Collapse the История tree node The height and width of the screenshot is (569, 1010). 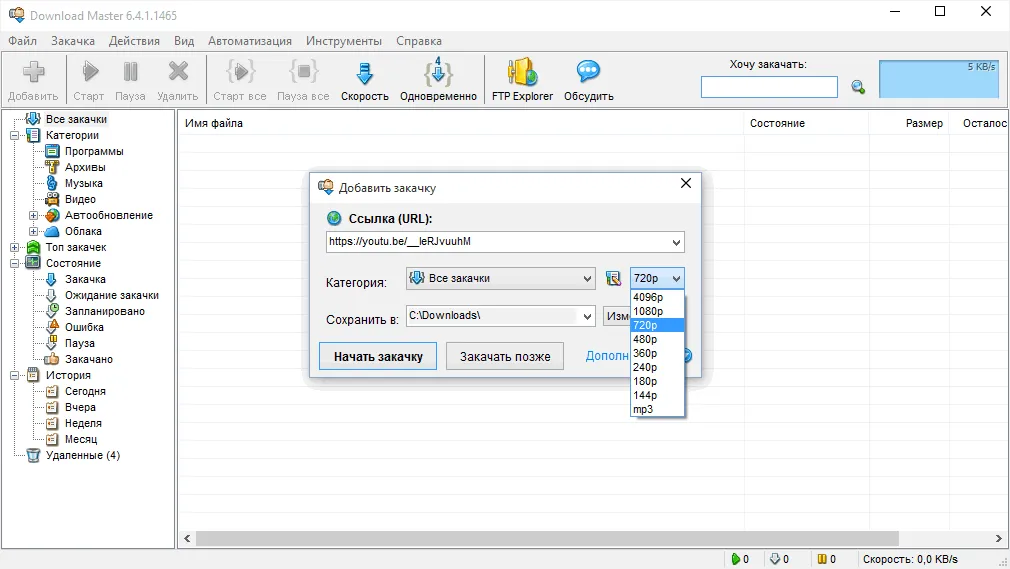[x=14, y=375]
